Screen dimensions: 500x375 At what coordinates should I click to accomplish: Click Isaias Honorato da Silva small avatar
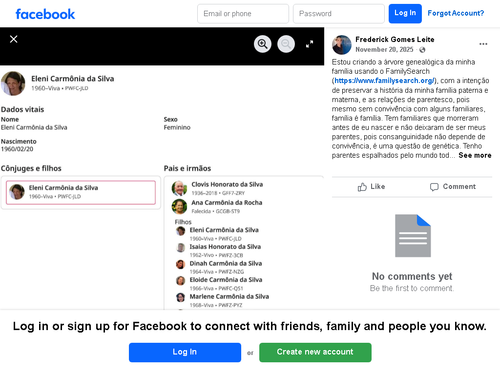pyautogui.click(x=181, y=248)
